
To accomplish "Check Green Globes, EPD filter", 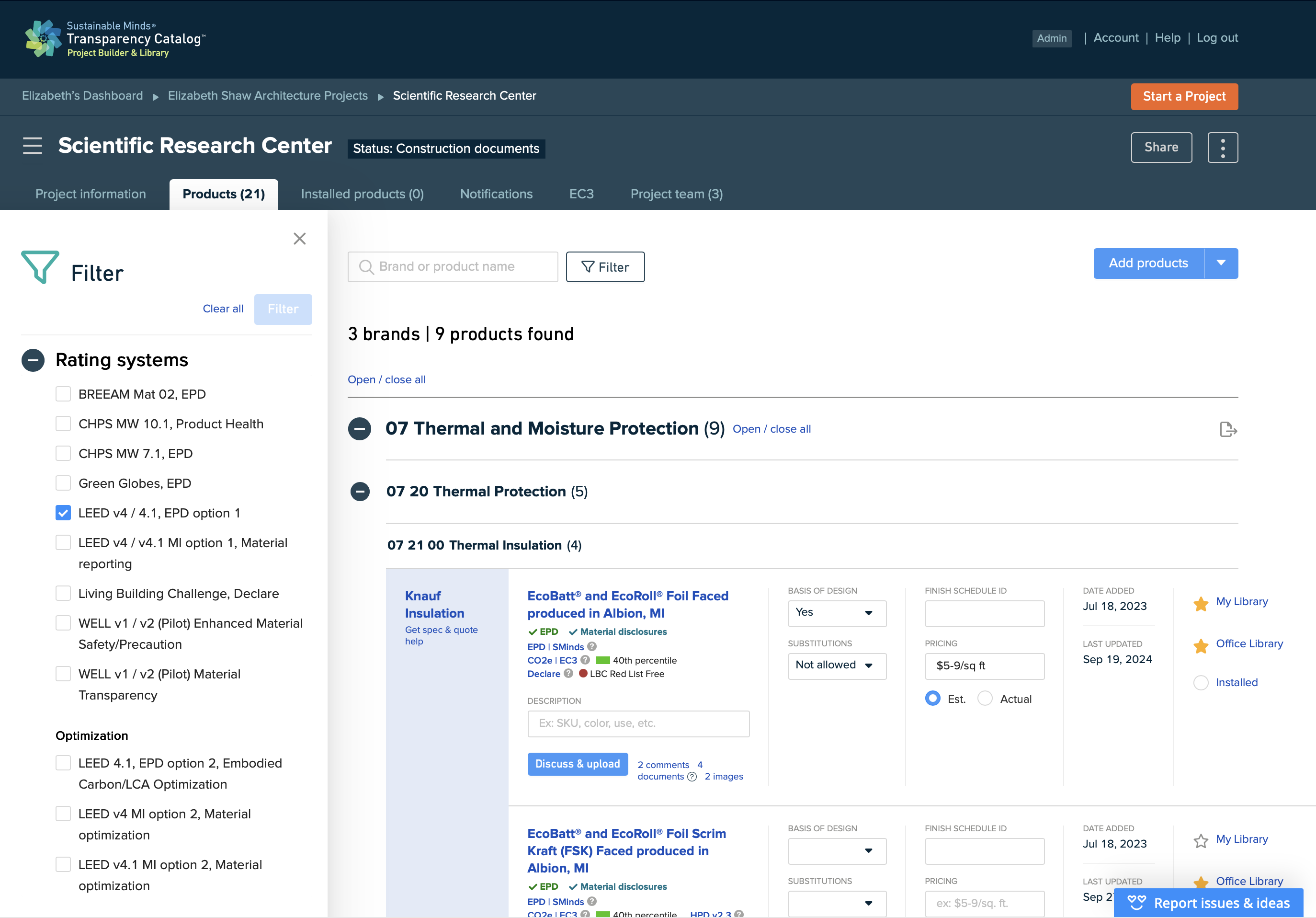I will point(63,483).
